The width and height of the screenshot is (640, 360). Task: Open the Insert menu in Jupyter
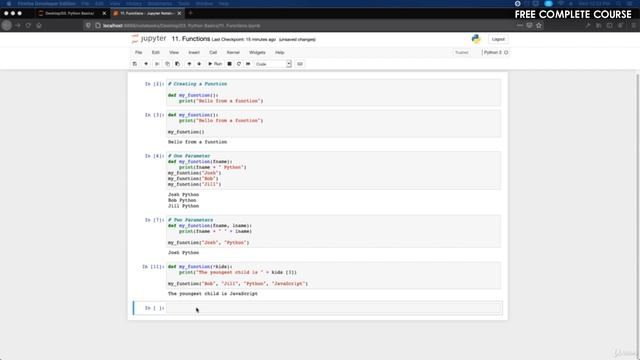click(194, 53)
